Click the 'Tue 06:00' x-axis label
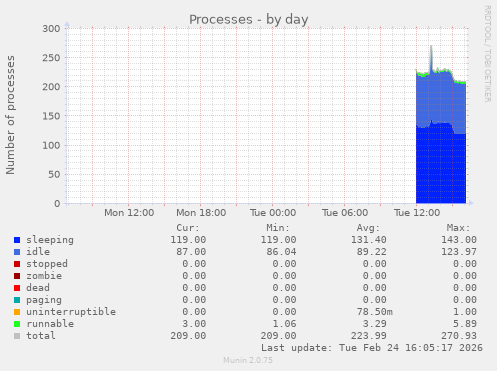This screenshot has width=497, height=371. [345, 213]
